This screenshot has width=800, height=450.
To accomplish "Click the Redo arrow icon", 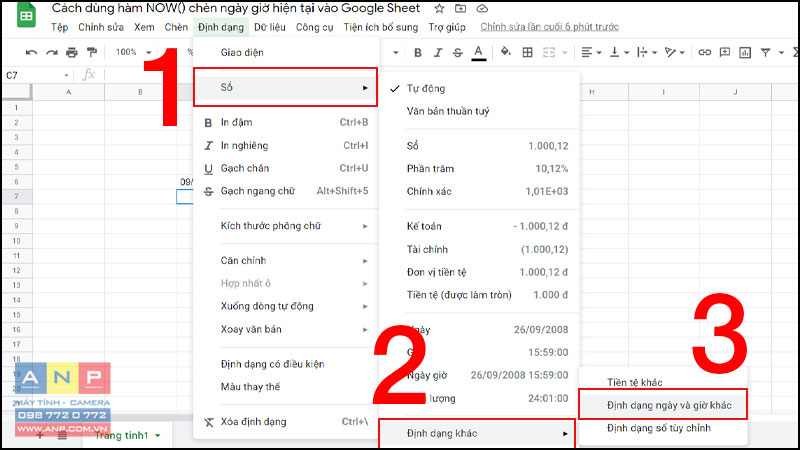I will coord(52,52).
